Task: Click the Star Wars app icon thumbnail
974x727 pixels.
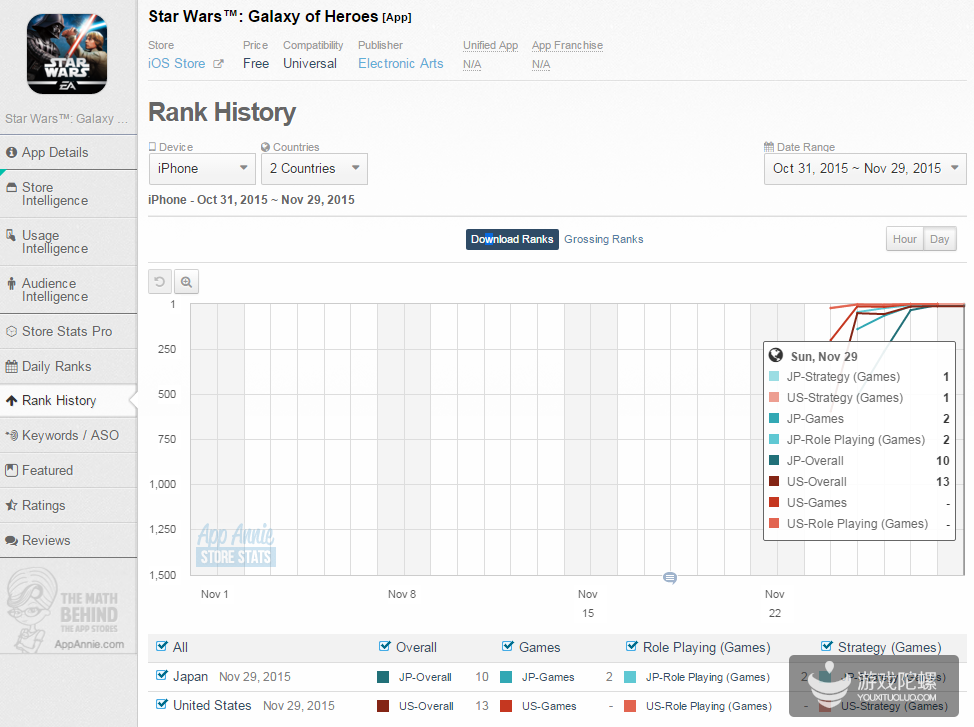Action: click(x=67, y=54)
